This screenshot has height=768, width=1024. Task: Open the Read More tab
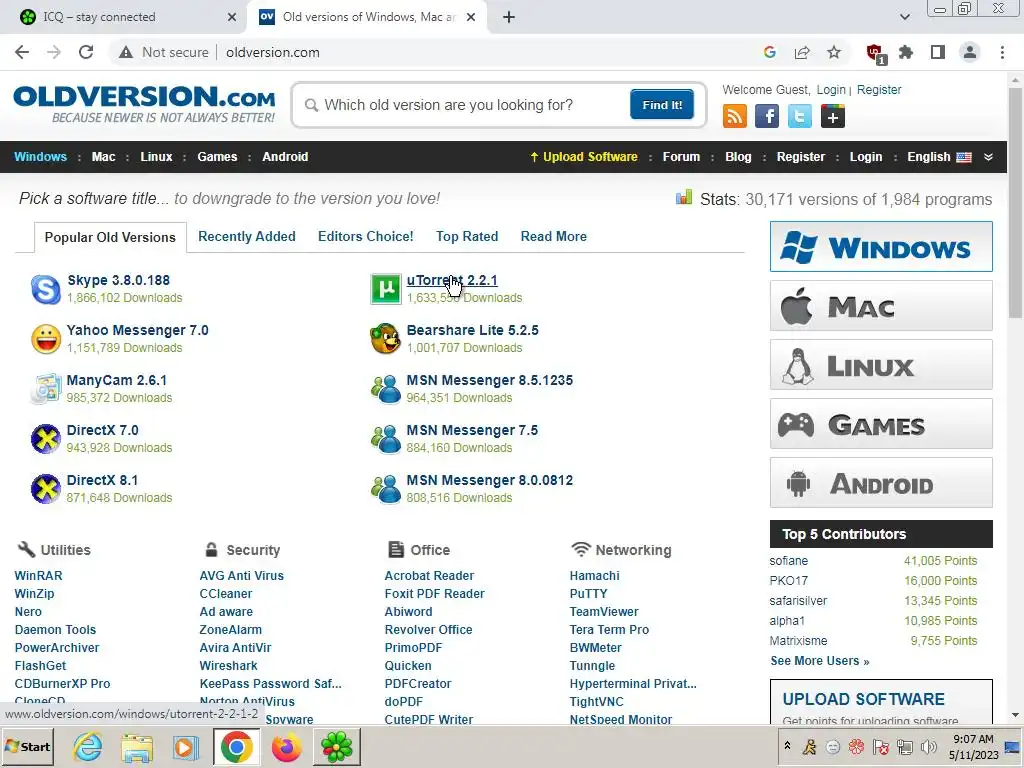[554, 236]
